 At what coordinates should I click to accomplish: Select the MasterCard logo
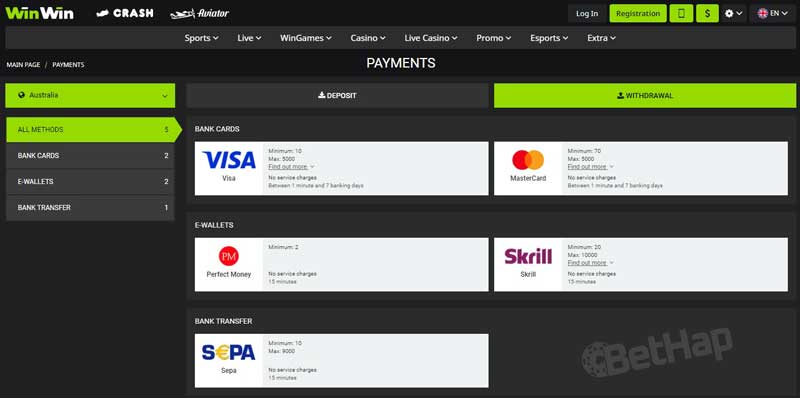click(528, 160)
